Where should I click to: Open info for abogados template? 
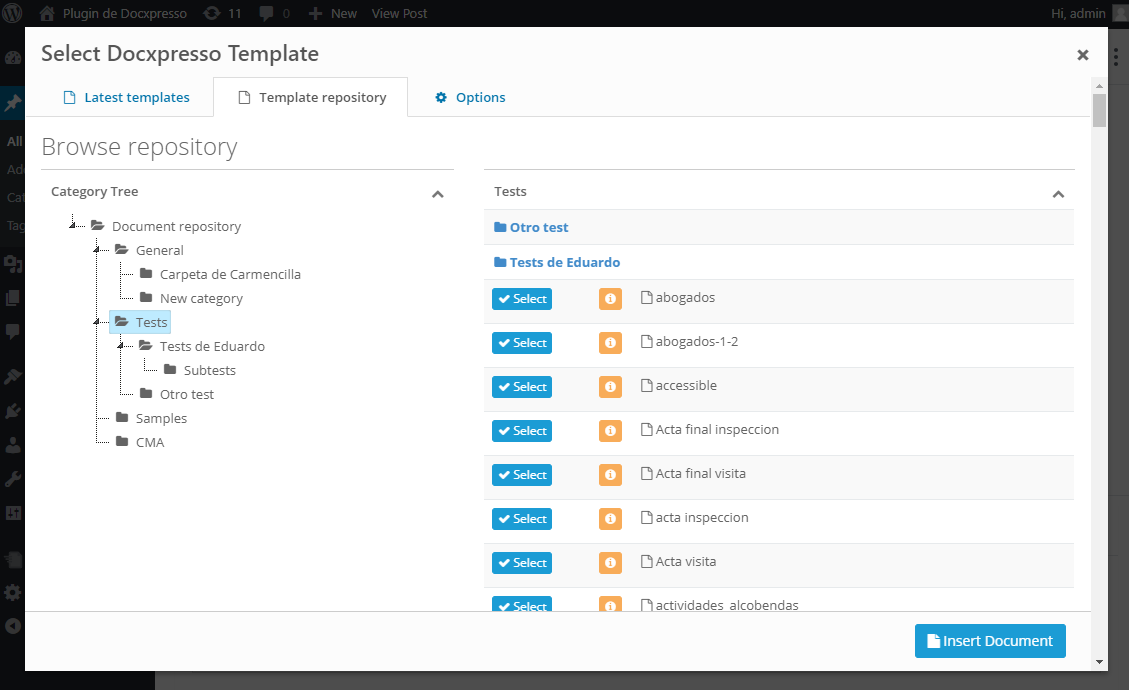click(610, 298)
